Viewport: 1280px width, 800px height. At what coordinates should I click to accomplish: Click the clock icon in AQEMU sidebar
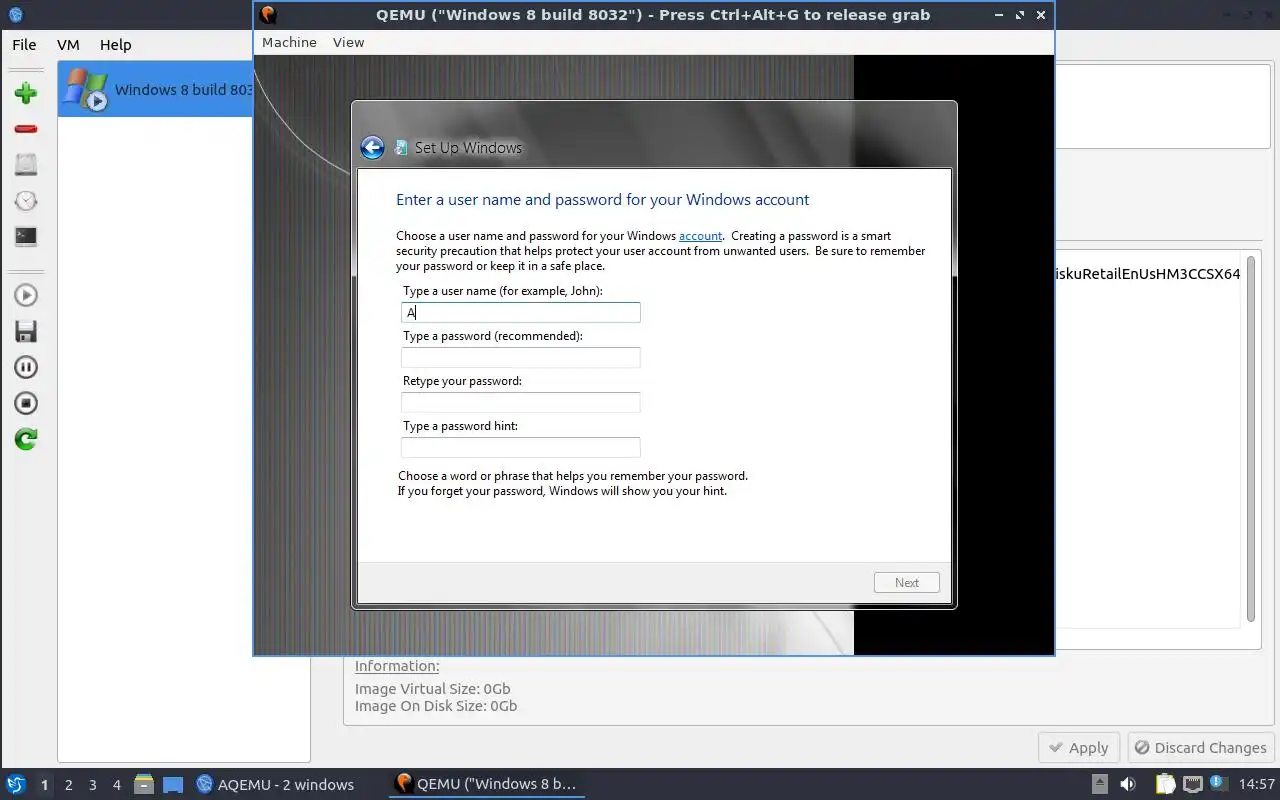tap(26, 201)
